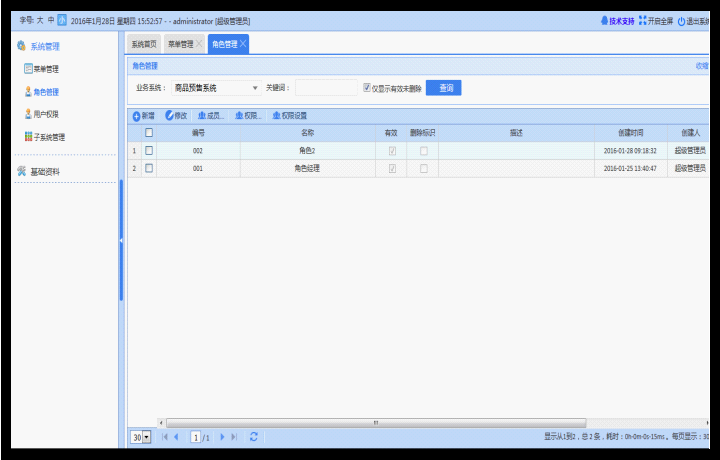Click the 创建时间 column header
720x460 pixels.
(630, 133)
